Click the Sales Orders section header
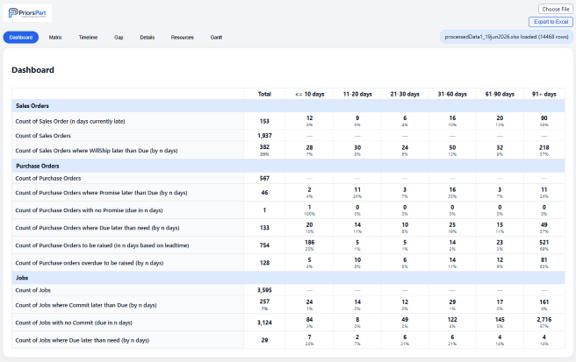 [x=288, y=106]
